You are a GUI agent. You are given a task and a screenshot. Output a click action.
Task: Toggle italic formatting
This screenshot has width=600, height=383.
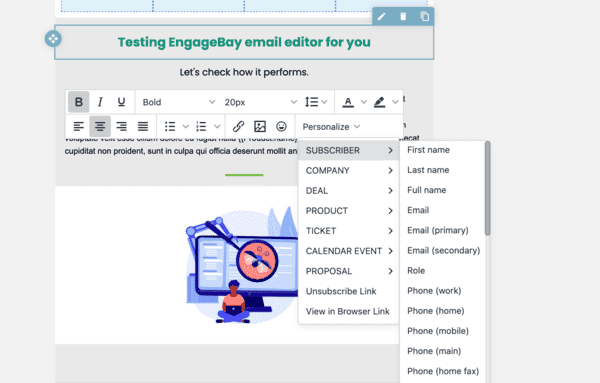[x=100, y=102]
